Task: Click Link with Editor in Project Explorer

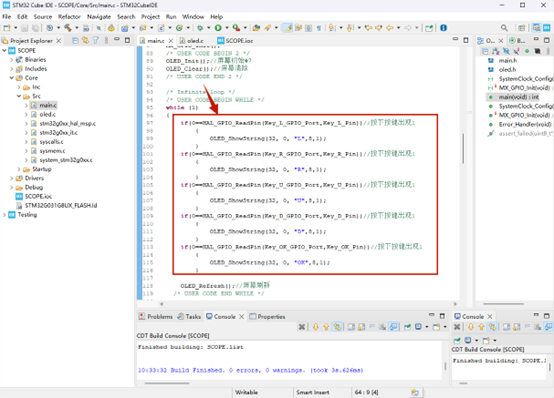Action: 85,41
